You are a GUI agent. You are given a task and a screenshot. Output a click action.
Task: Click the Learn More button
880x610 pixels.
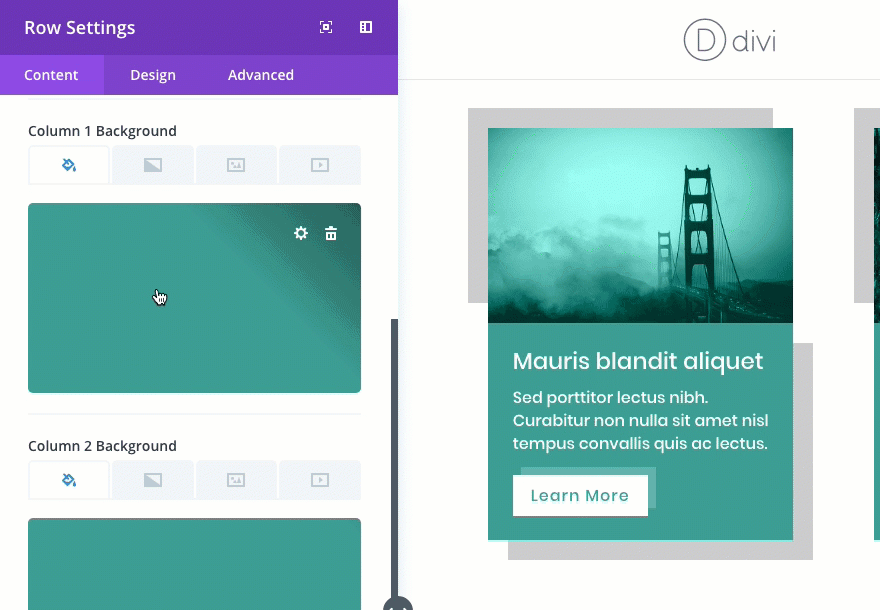pos(580,495)
